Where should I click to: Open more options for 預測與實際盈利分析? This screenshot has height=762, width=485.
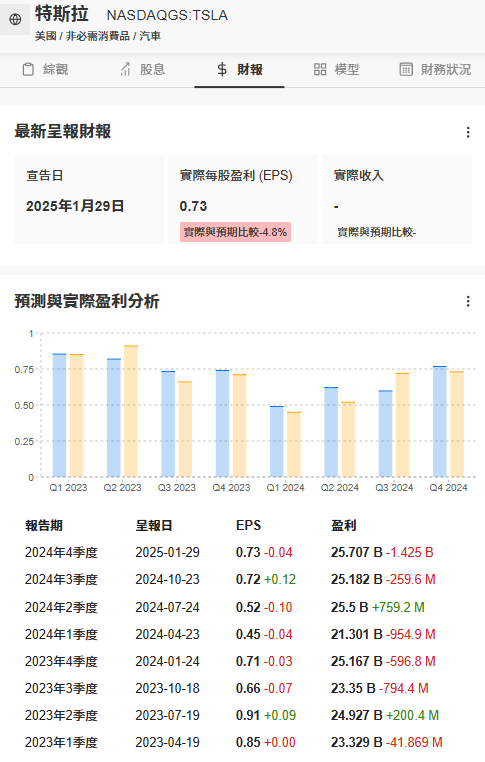click(468, 301)
